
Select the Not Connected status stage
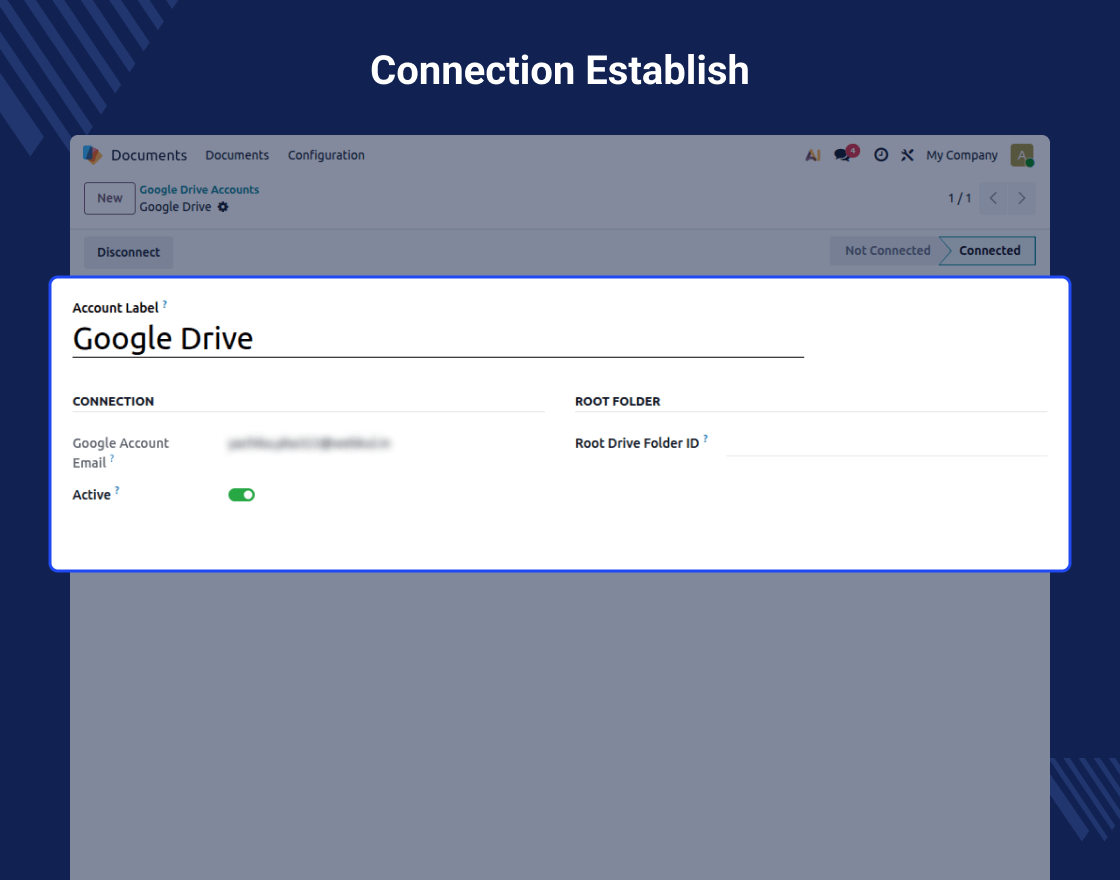pos(887,251)
